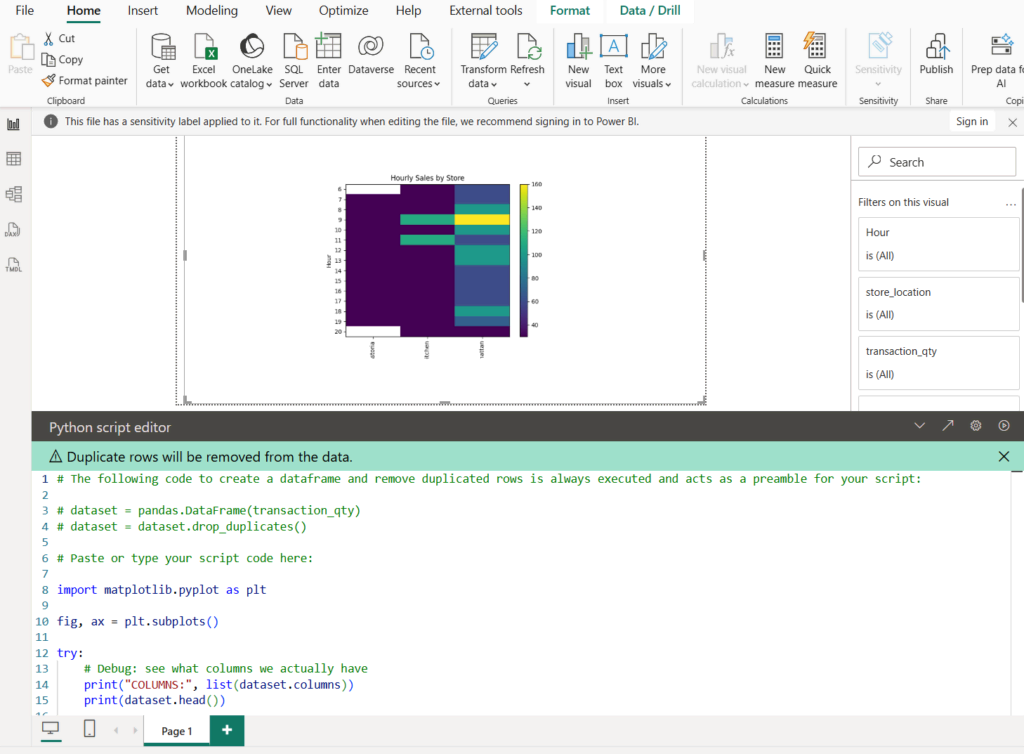This screenshot has height=754, width=1024.
Task: Dismiss the duplicate rows warning message
Action: (x=1003, y=455)
